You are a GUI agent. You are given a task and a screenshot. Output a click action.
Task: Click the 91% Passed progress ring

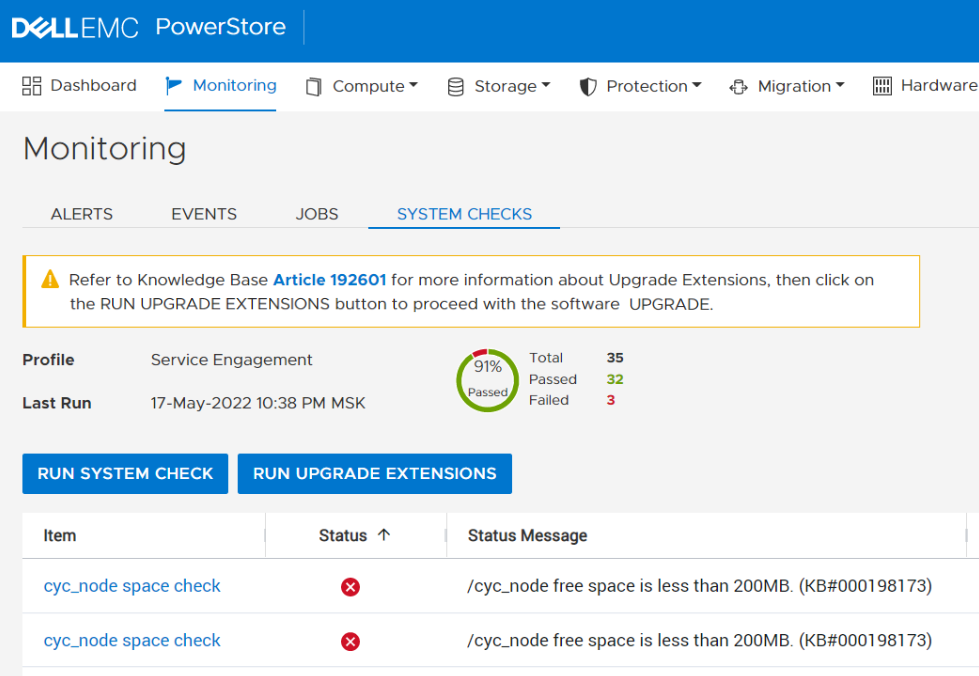pyautogui.click(x=487, y=380)
